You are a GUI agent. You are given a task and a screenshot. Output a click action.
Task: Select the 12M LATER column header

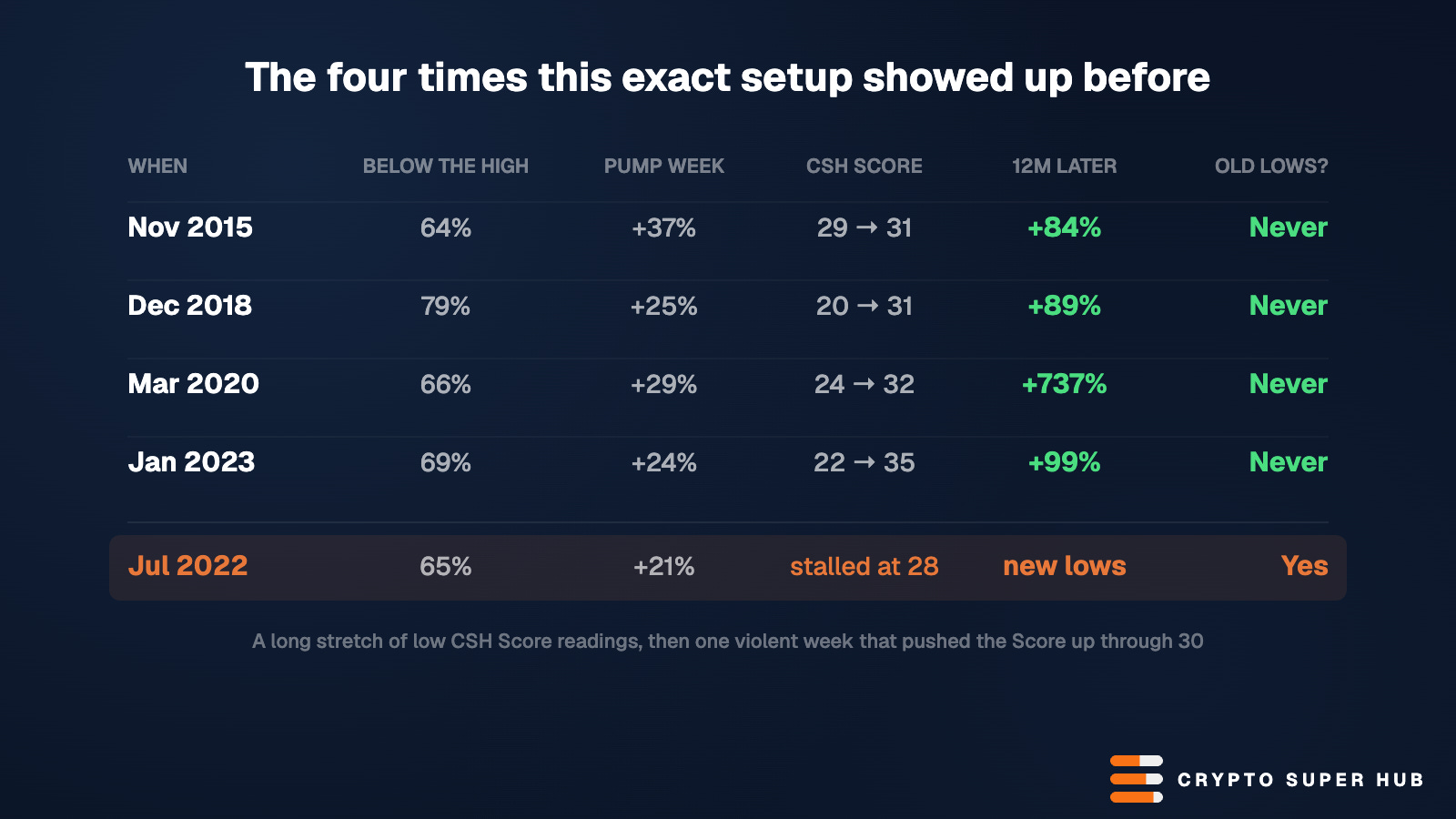point(1065,167)
